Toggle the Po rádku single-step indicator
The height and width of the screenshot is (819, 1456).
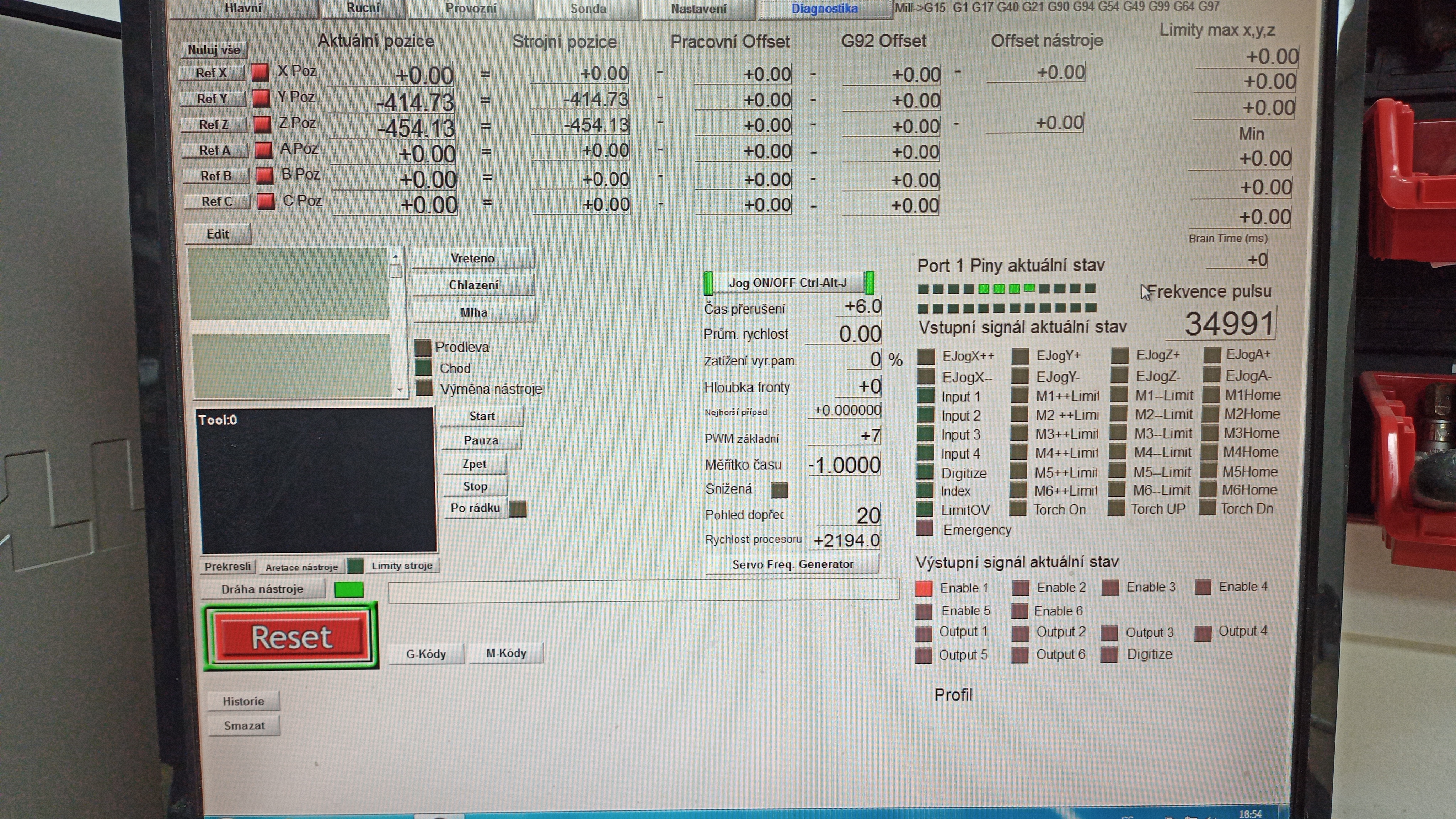pos(518,509)
